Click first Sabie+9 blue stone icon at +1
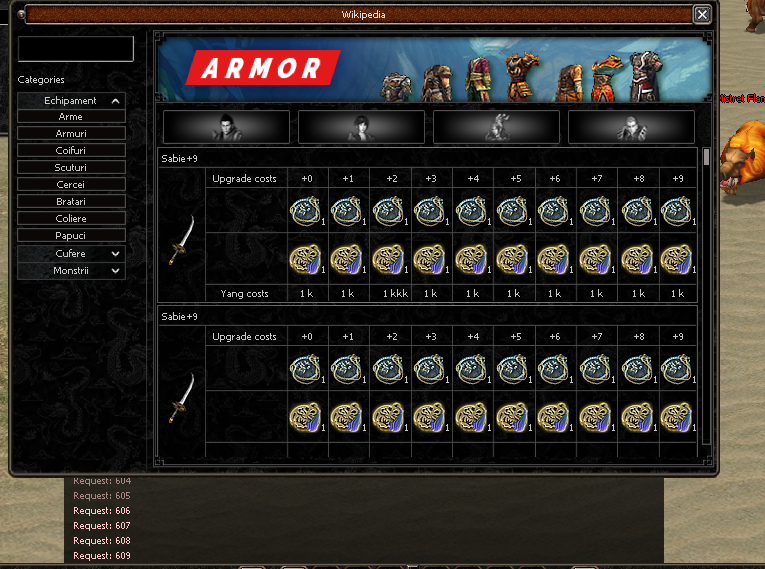 [x=347, y=211]
